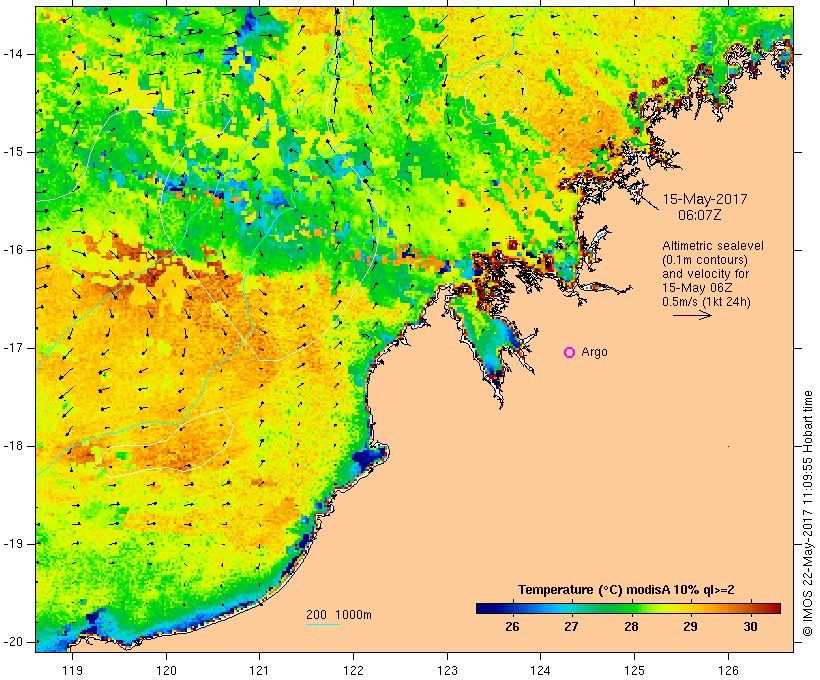820x680 pixels.
Task: Click the latitude axis label -18
Action: [13, 446]
